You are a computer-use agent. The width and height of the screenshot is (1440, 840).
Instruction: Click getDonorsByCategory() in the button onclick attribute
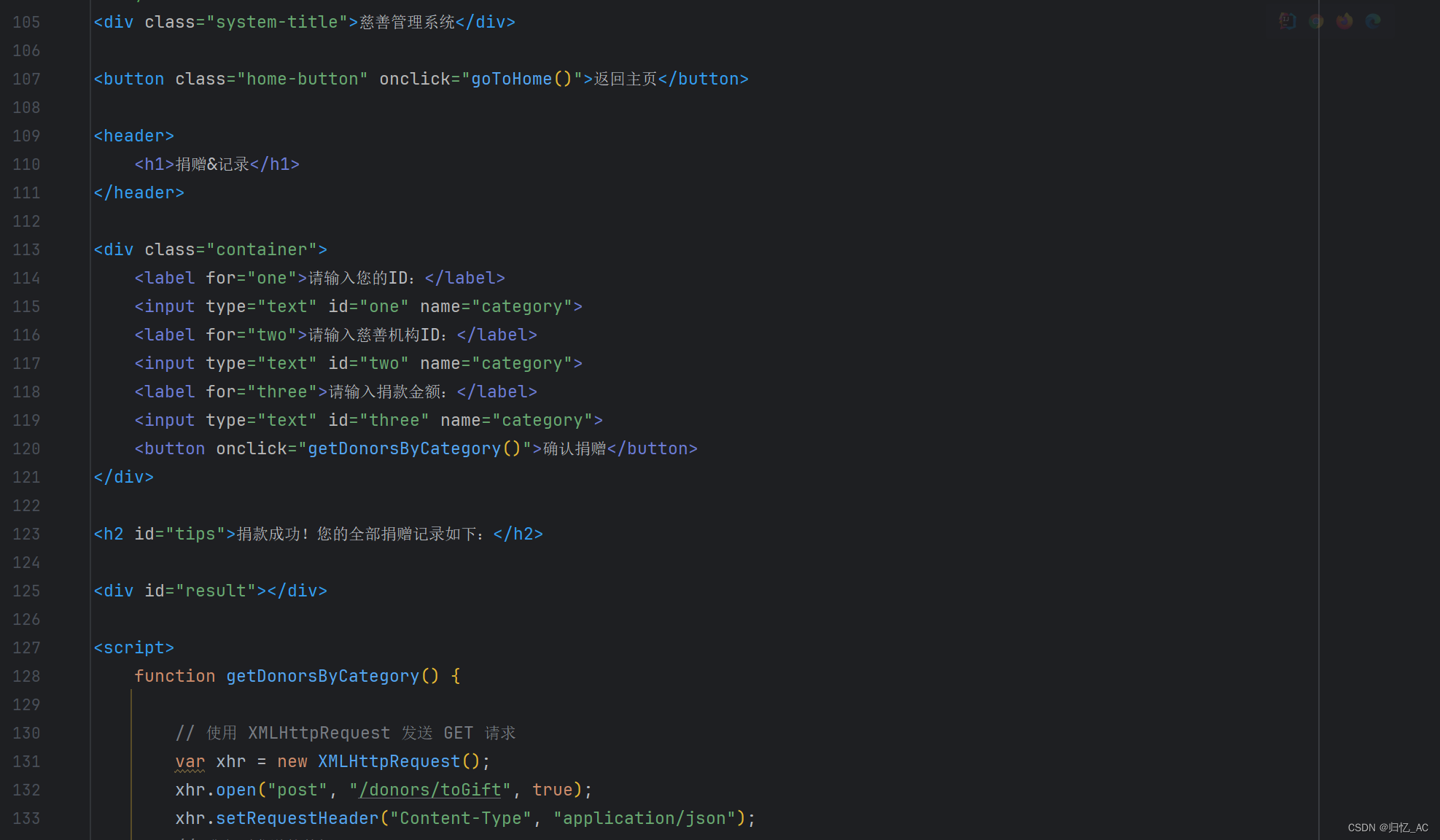(x=414, y=448)
